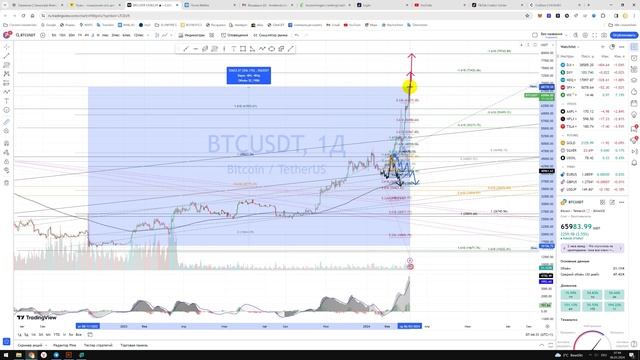
Task: Open the go-to-date calendar icon
Action: (x=90, y=335)
